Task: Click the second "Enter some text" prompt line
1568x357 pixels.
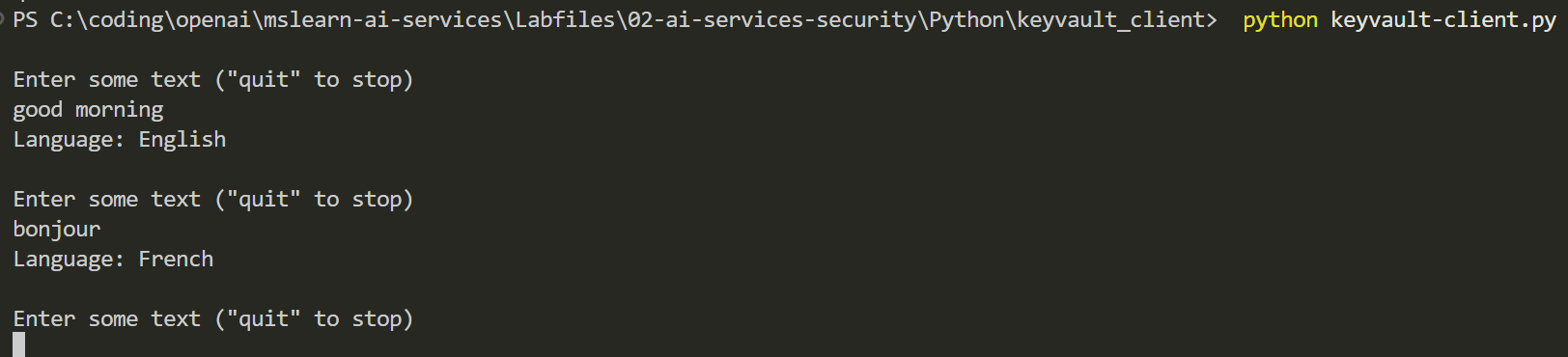Action: pyautogui.click(x=213, y=200)
